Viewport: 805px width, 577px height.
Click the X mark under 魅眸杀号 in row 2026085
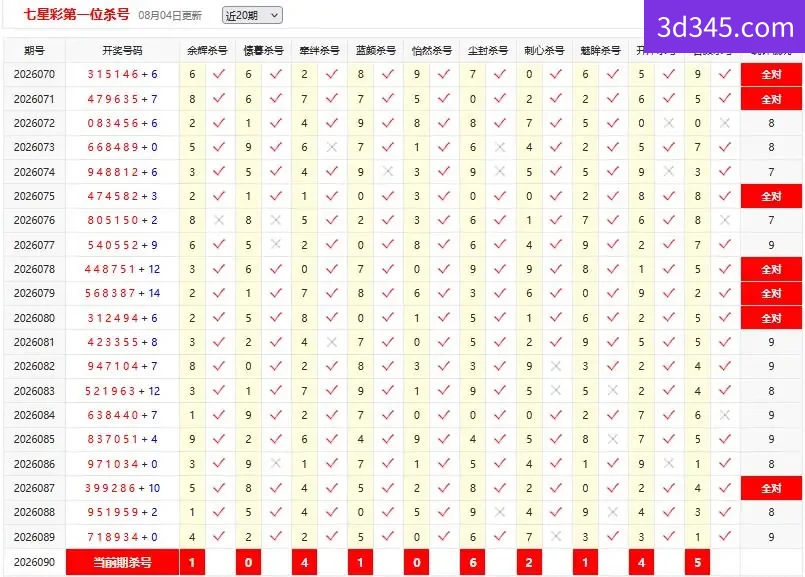[x=612, y=439]
